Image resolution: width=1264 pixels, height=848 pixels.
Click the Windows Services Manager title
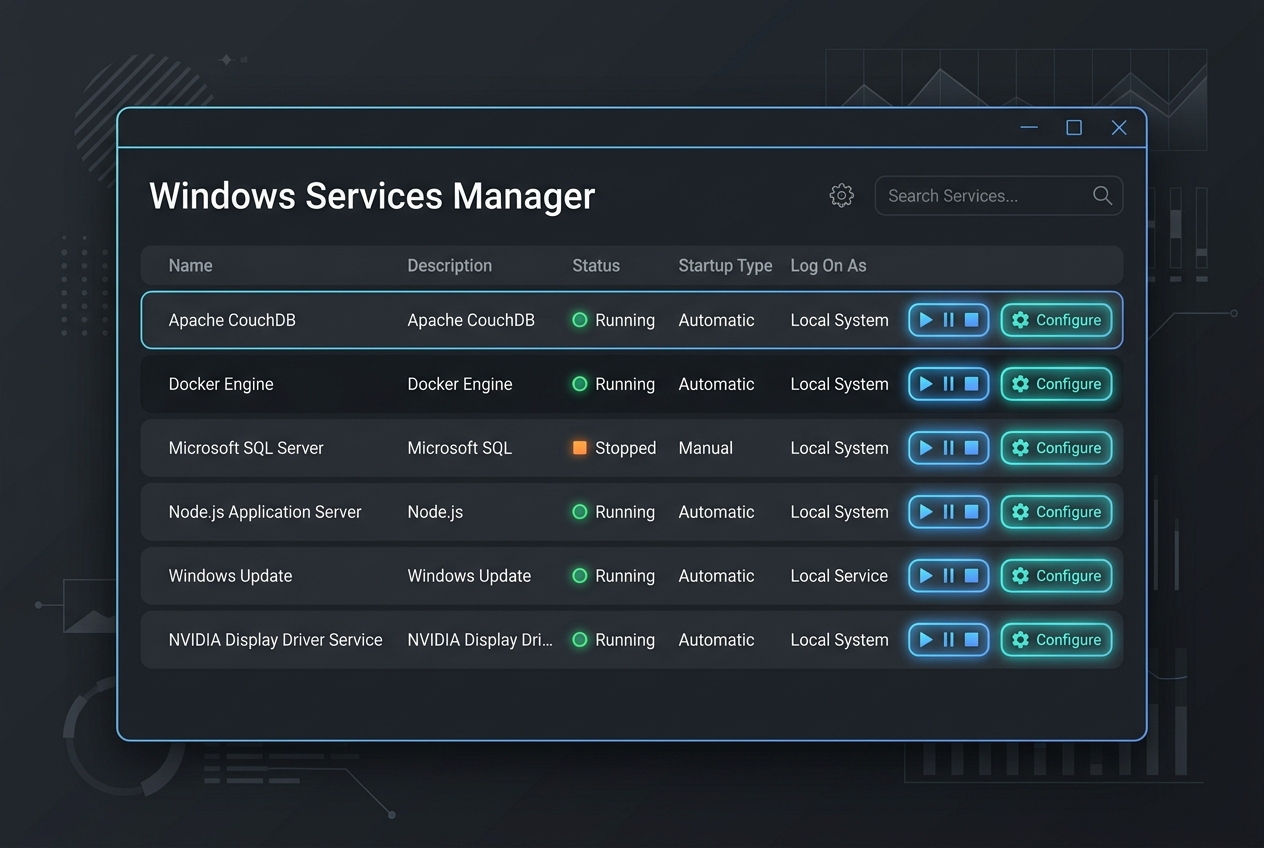372,196
